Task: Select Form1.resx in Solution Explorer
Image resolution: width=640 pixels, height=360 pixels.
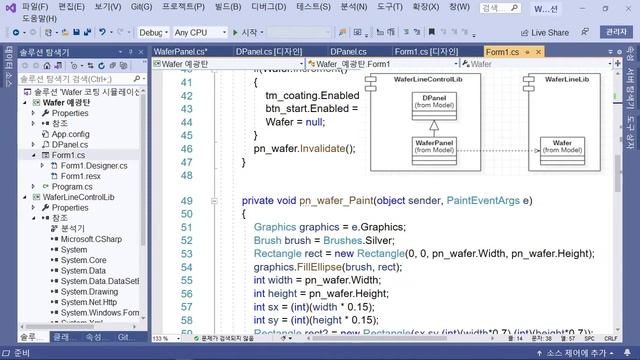Action: pyautogui.click(x=80, y=176)
